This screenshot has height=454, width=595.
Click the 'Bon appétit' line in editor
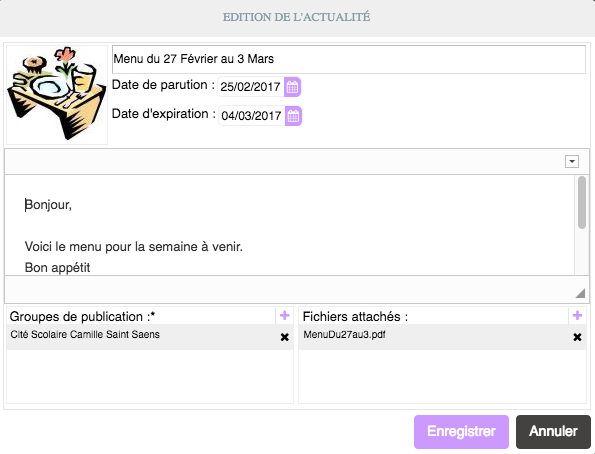tap(57, 268)
